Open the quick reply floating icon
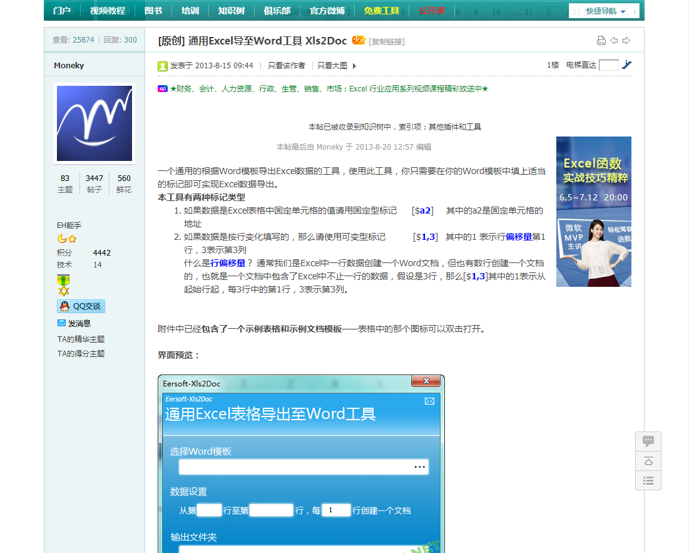 click(x=648, y=441)
